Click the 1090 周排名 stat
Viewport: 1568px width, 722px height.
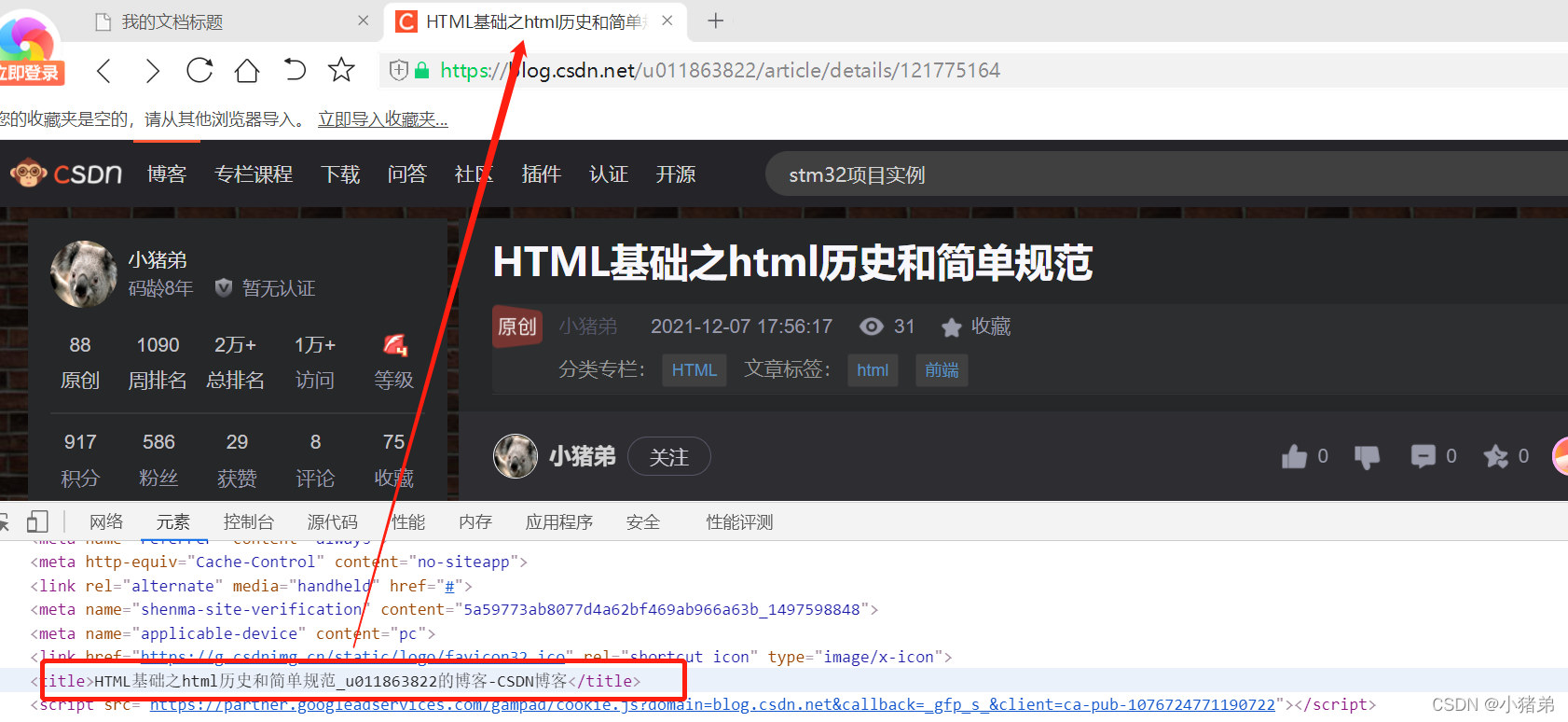coord(158,363)
